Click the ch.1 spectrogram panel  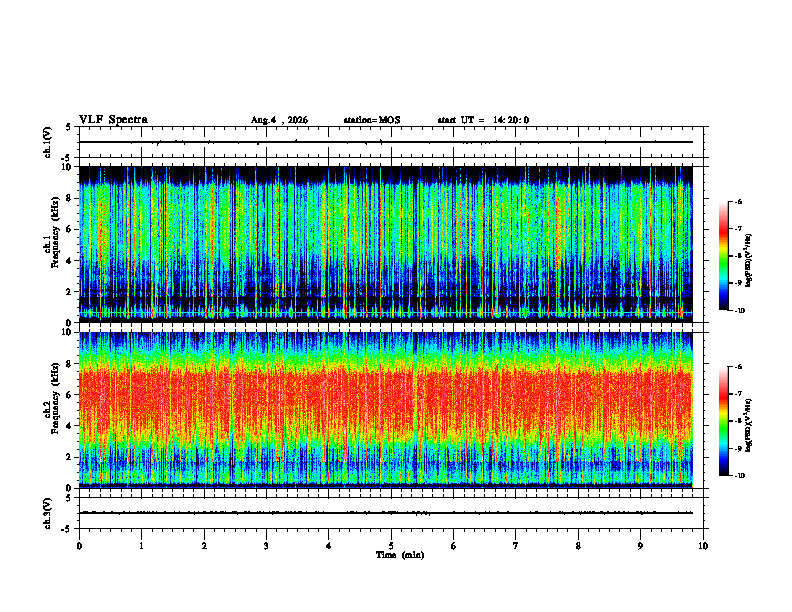(385, 244)
